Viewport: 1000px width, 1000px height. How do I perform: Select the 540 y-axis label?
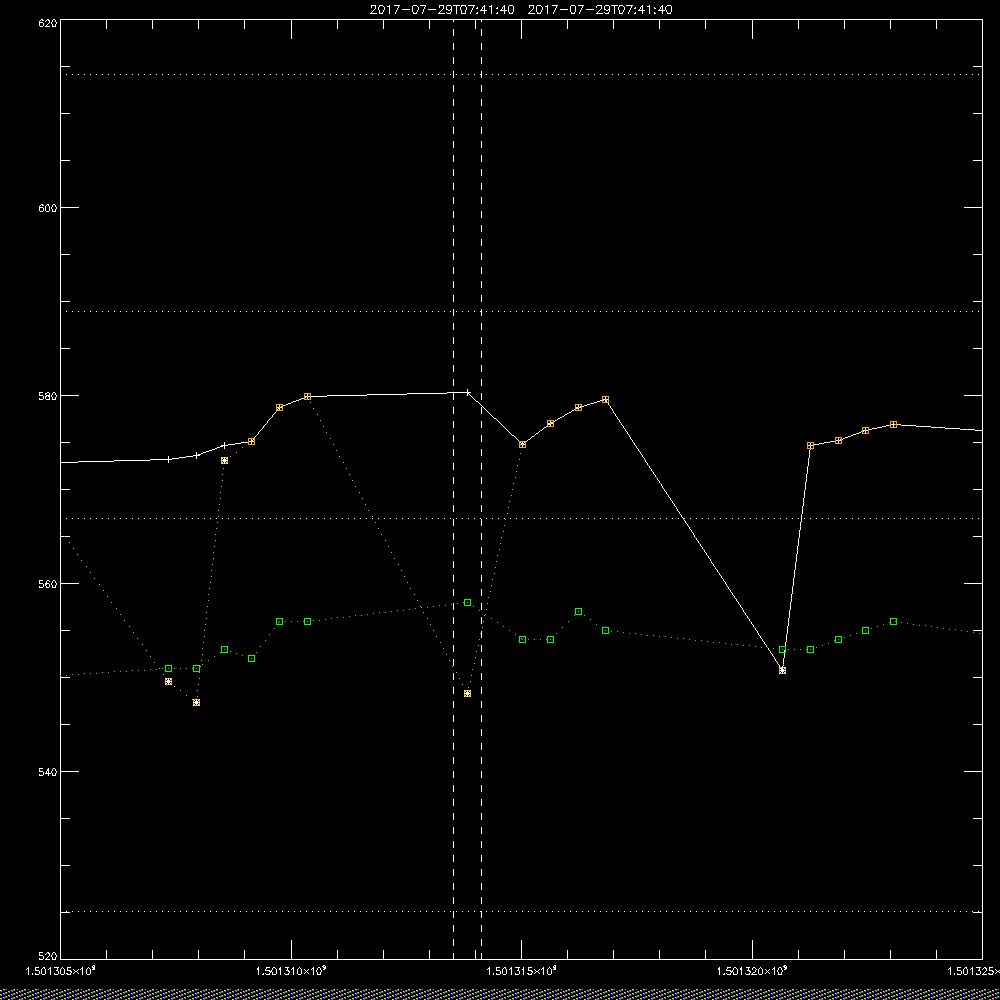(48, 772)
